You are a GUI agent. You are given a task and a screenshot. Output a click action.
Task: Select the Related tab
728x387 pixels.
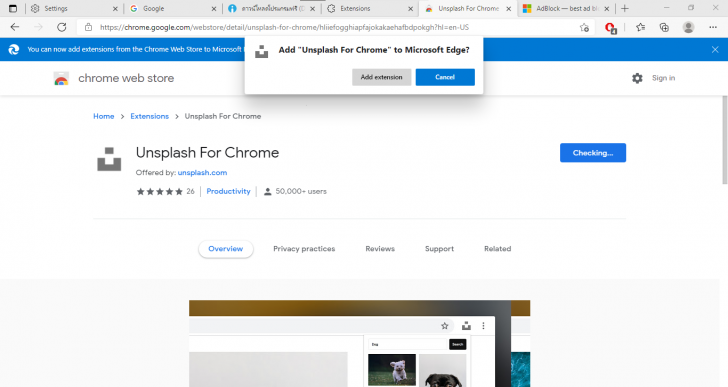497,249
